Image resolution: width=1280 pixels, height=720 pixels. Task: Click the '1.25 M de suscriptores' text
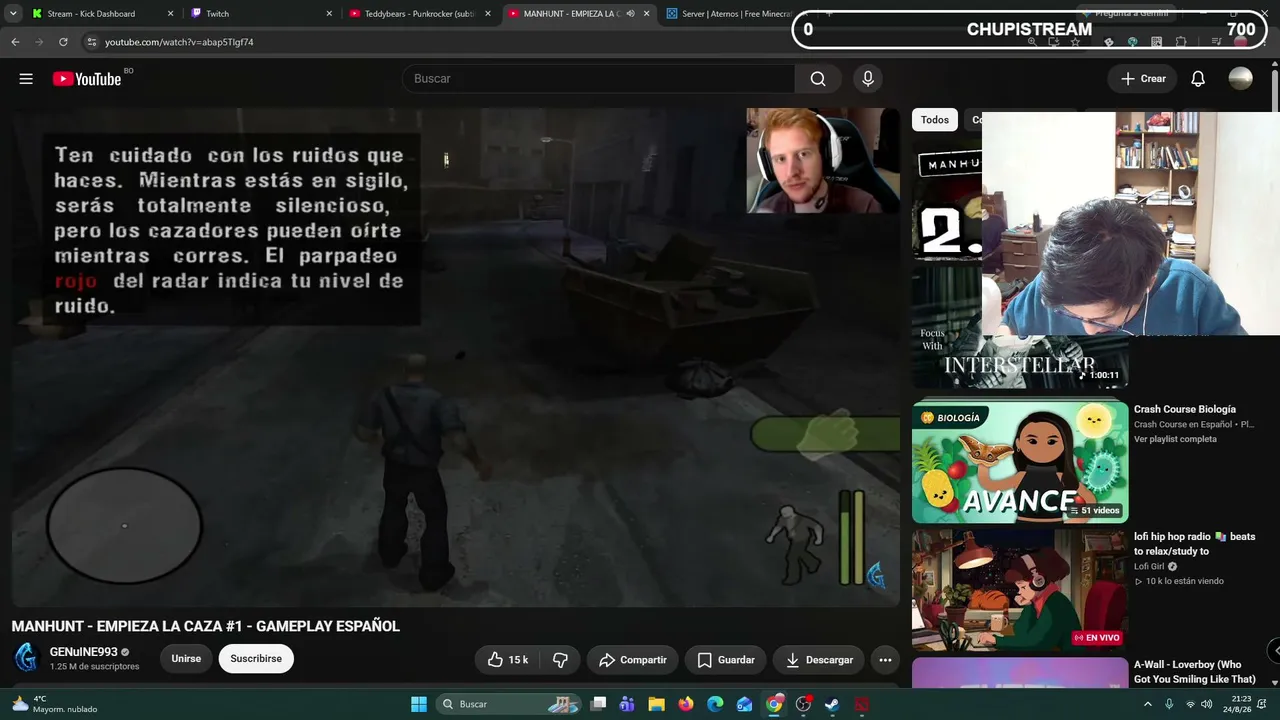coord(95,667)
